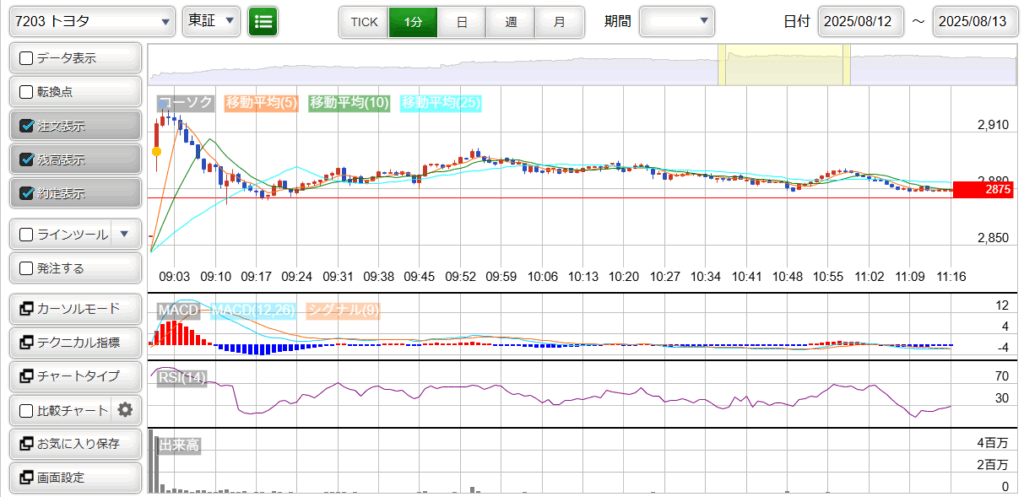The height and width of the screenshot is (497, 1024).
Task: Enable the 比較チャート checkbox
Action: pos(26,411)
